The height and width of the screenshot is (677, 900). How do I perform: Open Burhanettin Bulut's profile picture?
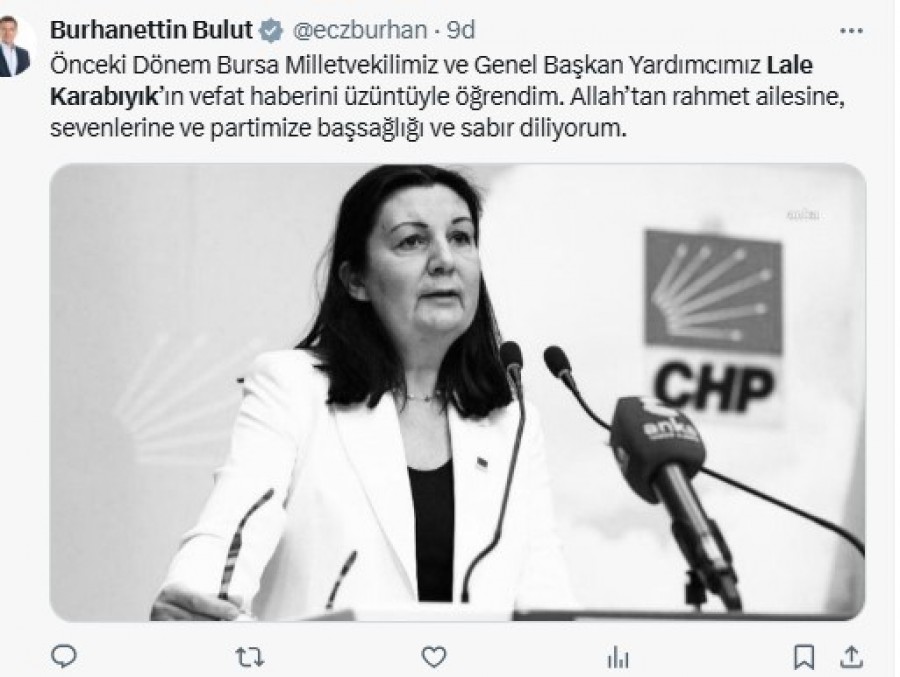(x=15, y=46)
